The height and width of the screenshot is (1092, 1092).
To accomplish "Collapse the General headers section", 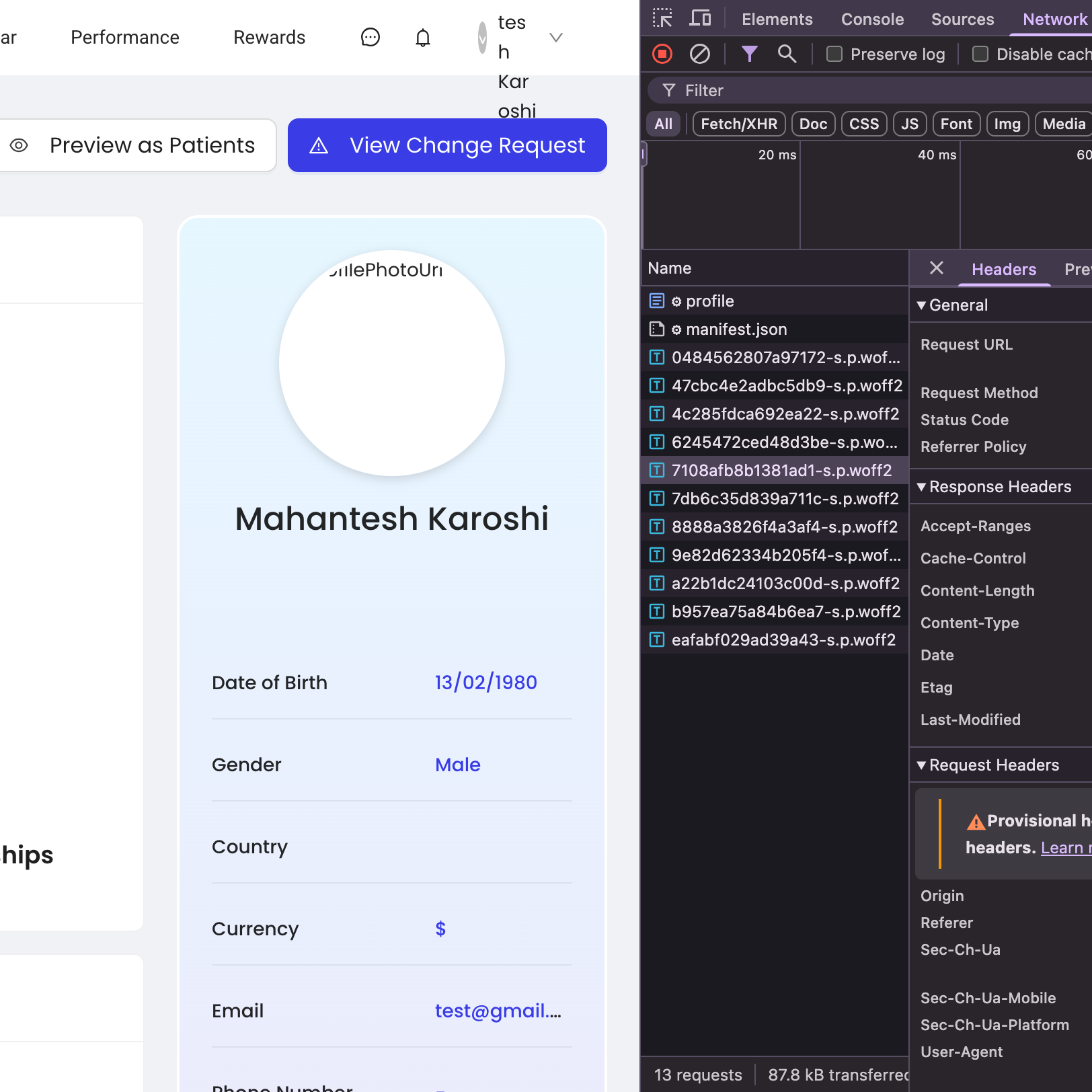I will tap(922, 305).
